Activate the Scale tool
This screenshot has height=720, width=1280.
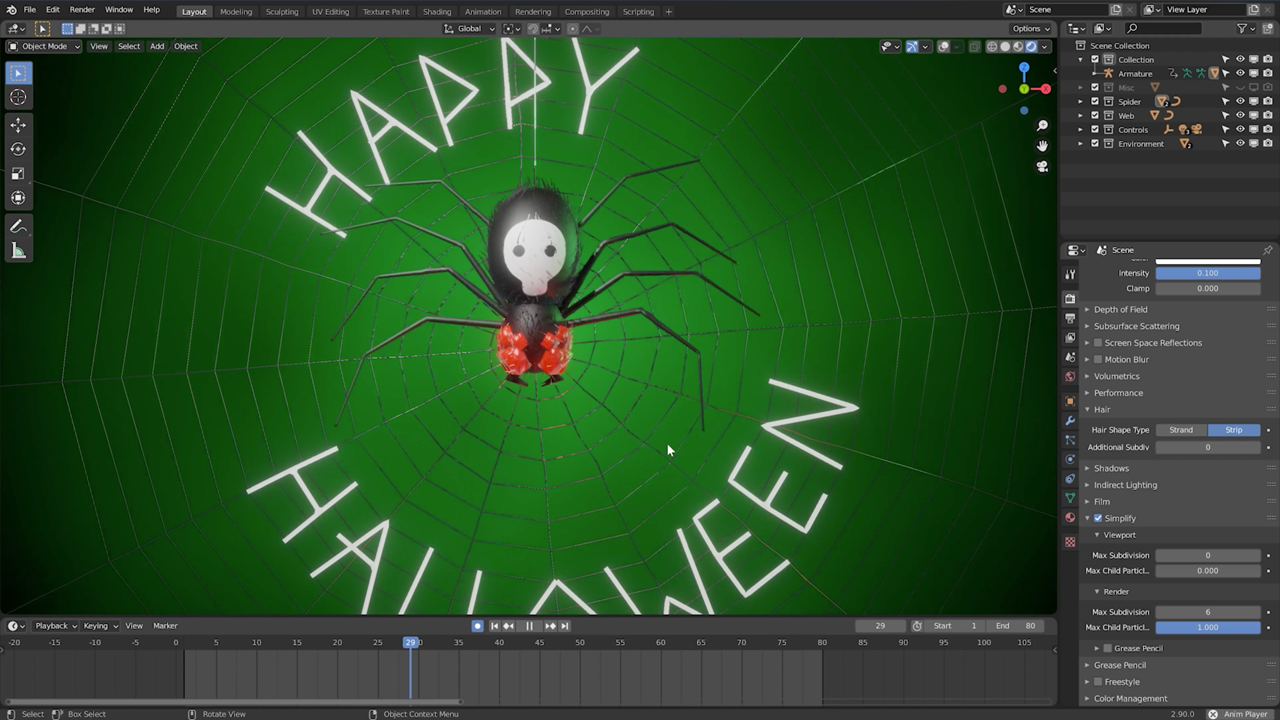click(18, 173)
